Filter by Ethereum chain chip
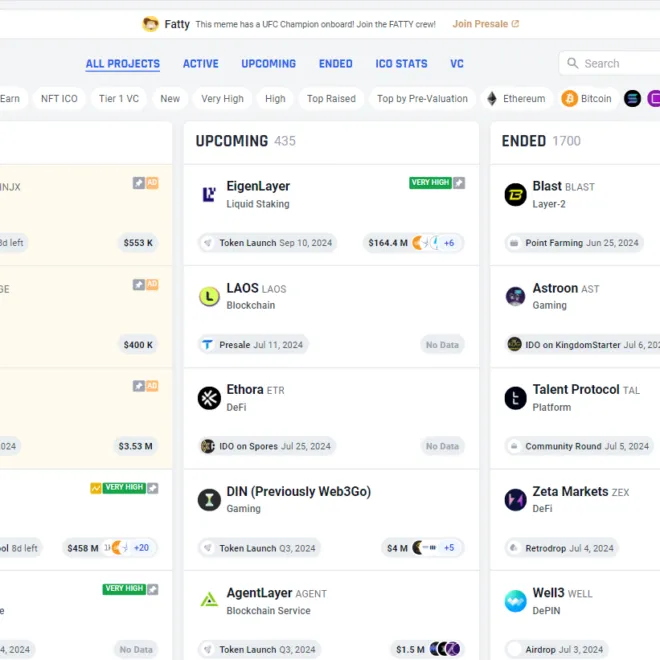 coord(516,98)
